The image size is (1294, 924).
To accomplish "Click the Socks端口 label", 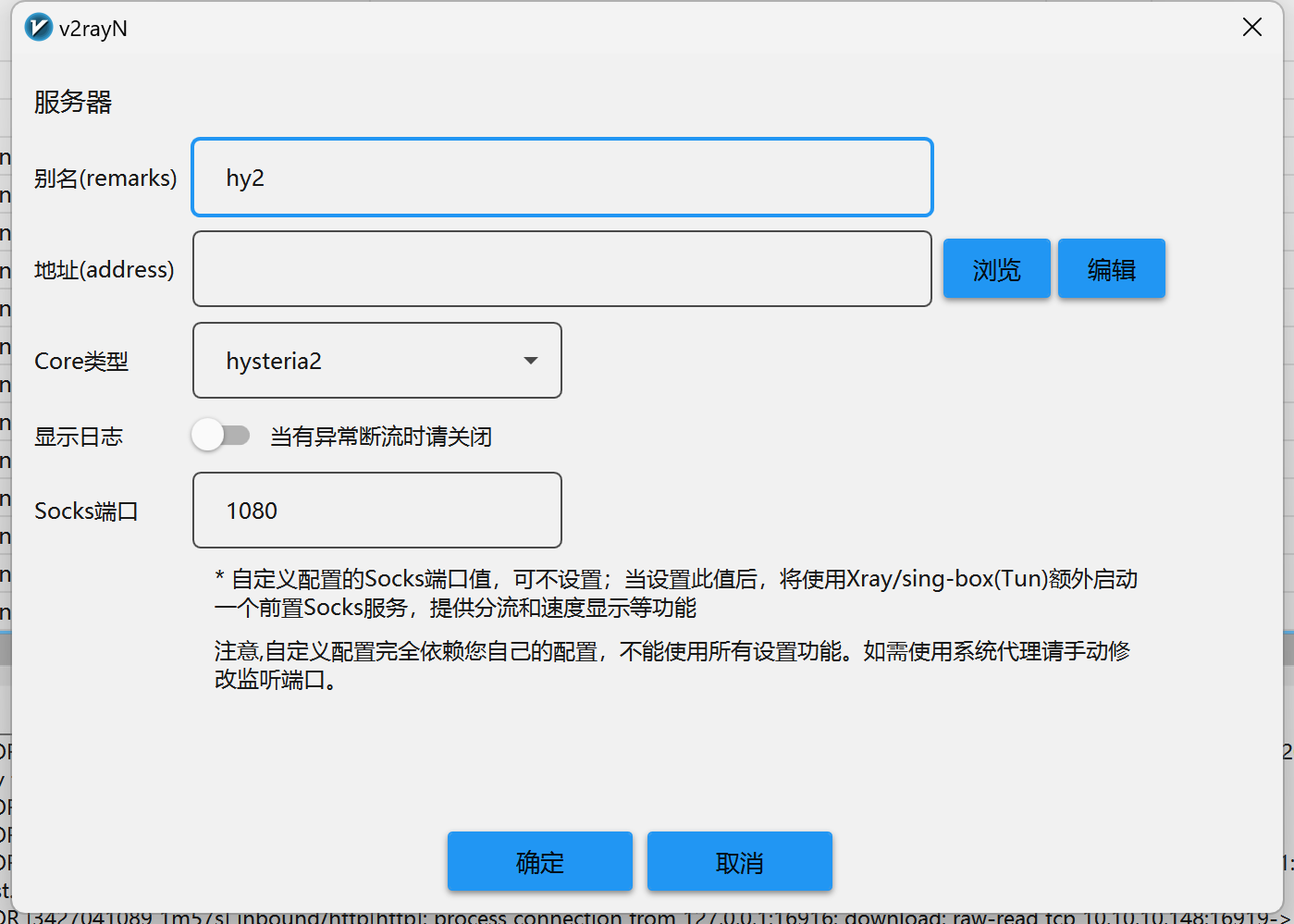I will point(86,511).
